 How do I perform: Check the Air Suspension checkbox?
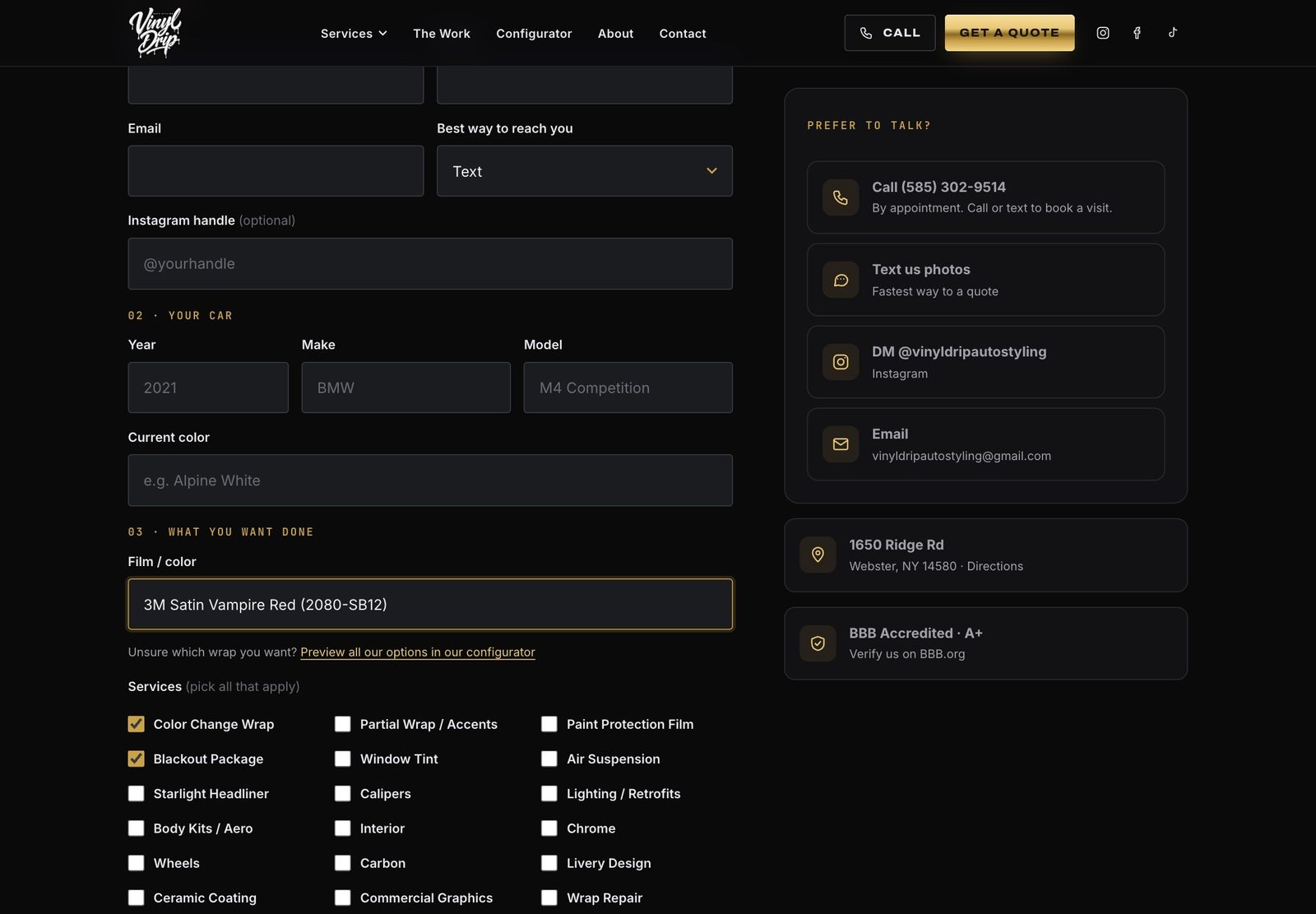tap(549, 759)
